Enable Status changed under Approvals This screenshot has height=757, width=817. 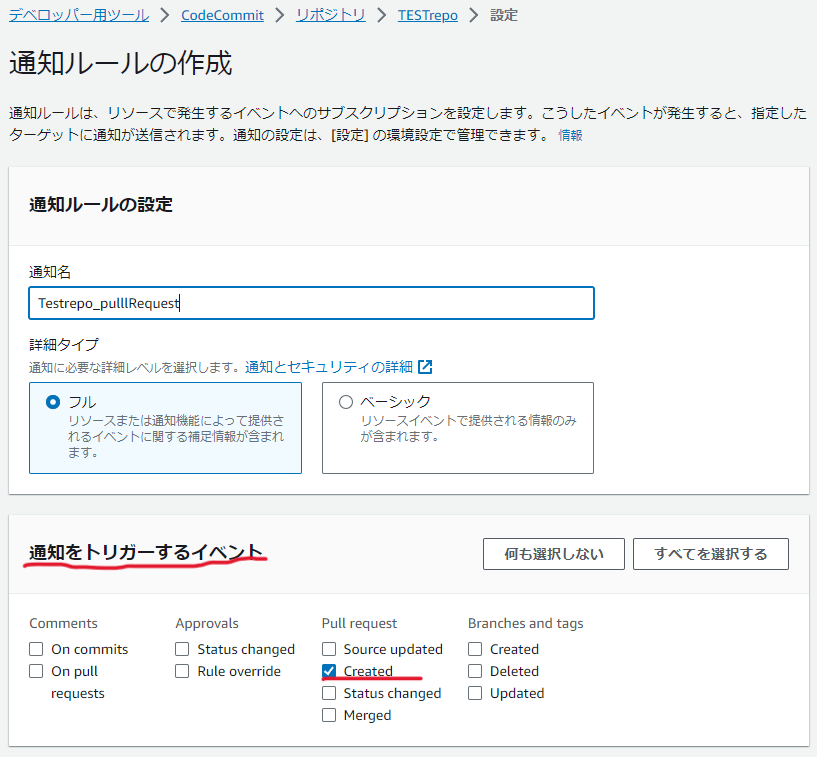[182, 649]
